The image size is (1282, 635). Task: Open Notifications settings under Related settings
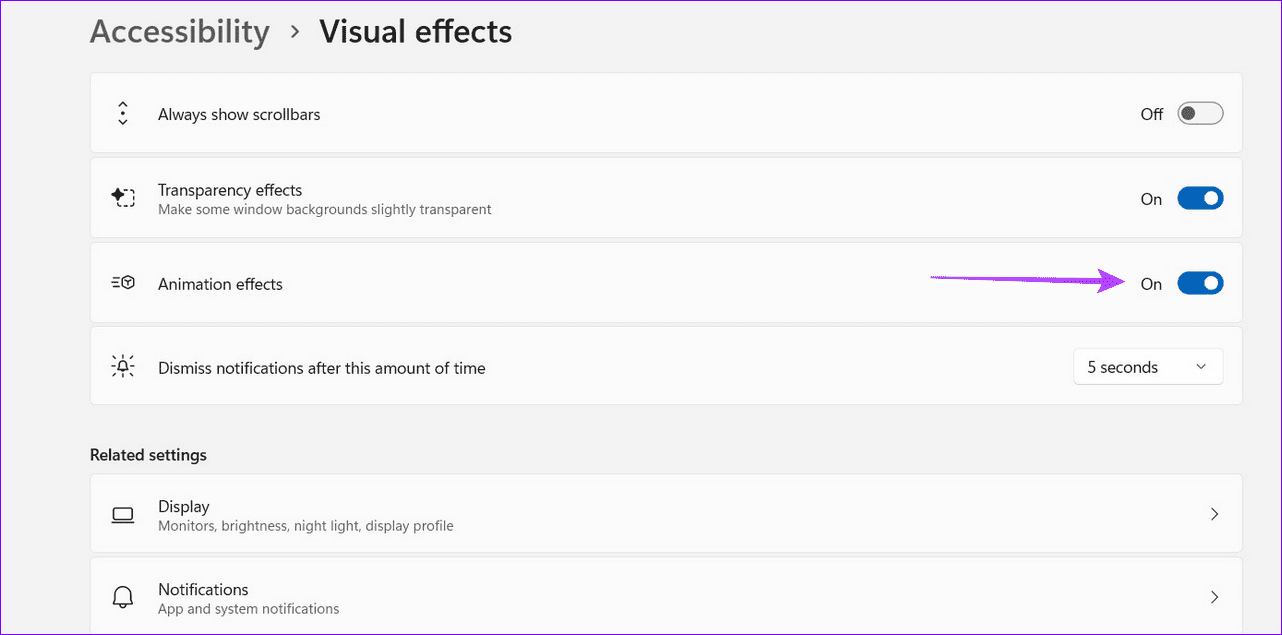click(x=660, y=596)
